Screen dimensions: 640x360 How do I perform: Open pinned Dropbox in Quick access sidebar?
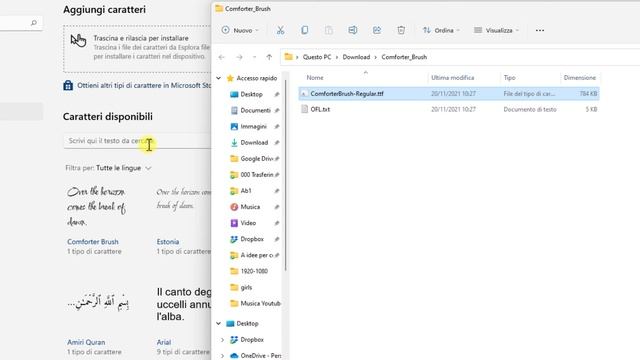(x=252, y=239)
